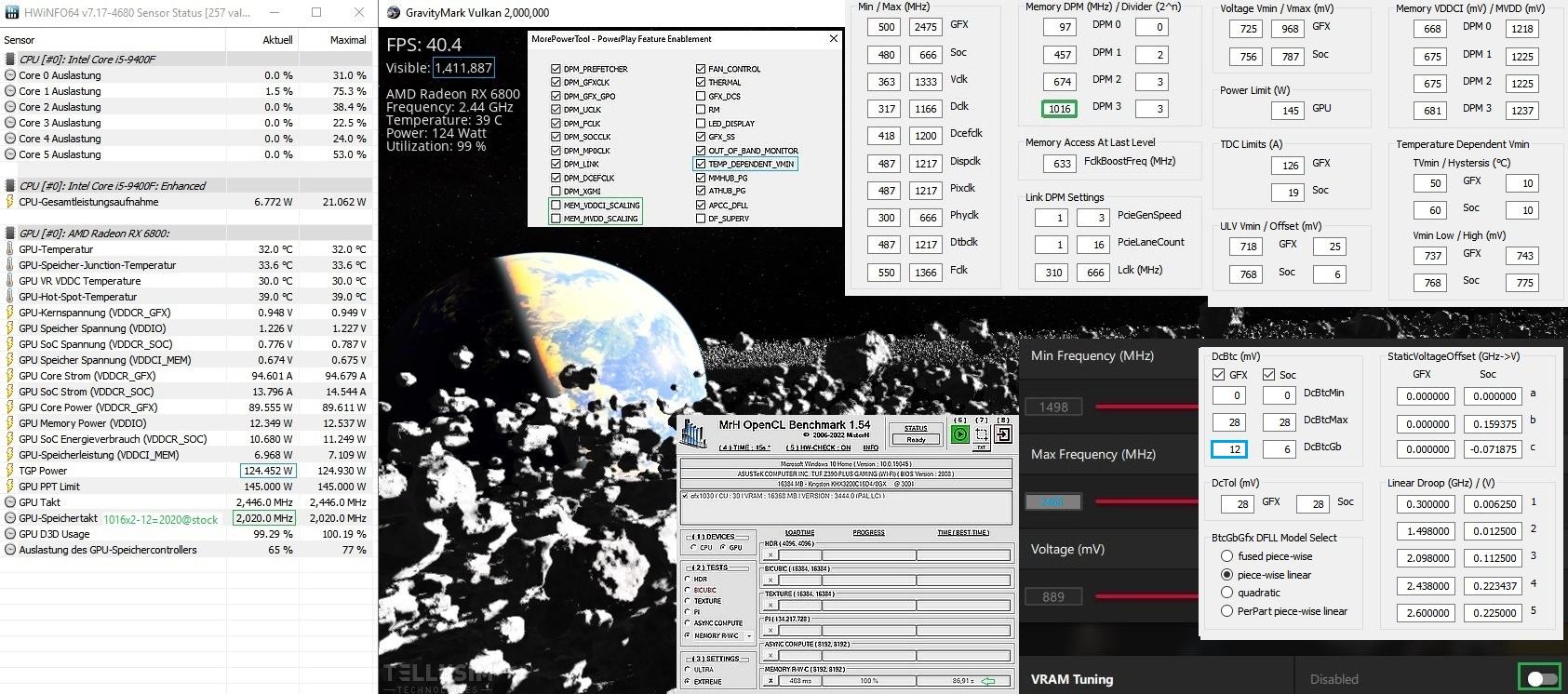Viewport: 1568px width, 694px height.
Task: Click the icon next to GPU D3D Usage
Action: [x=10, y=534]
